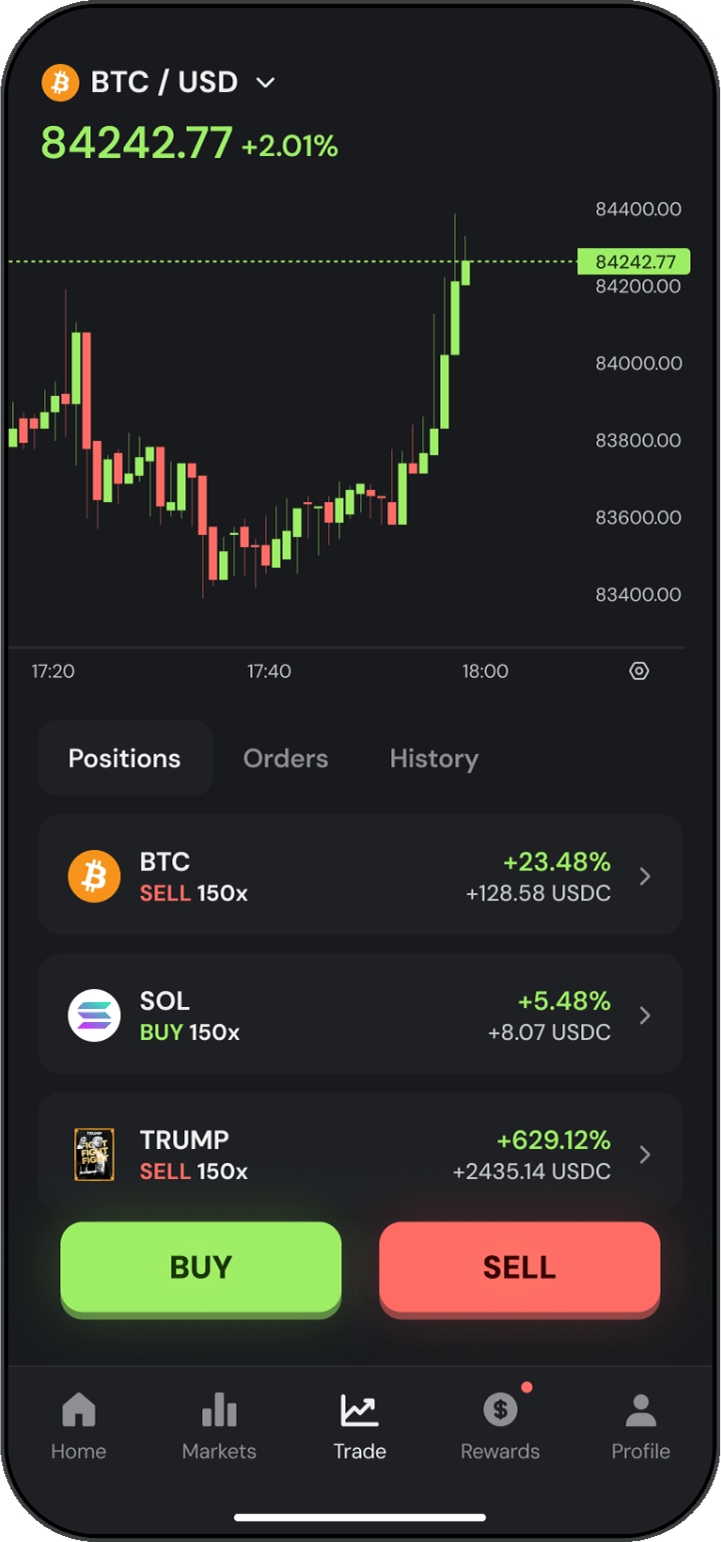Go to Home in bottom navigation
Viewport: 721px width, 1542px height.
coord(78,1411)
